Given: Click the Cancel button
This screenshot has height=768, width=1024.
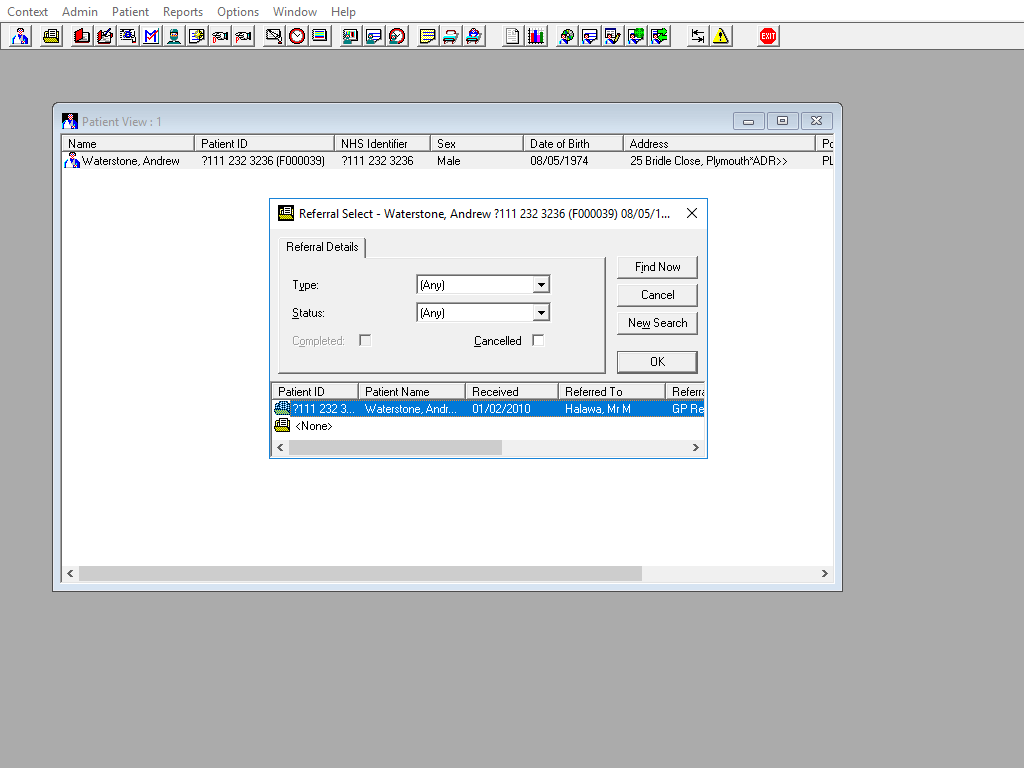Looking at the screenshot, I should [x=657, y=295].
